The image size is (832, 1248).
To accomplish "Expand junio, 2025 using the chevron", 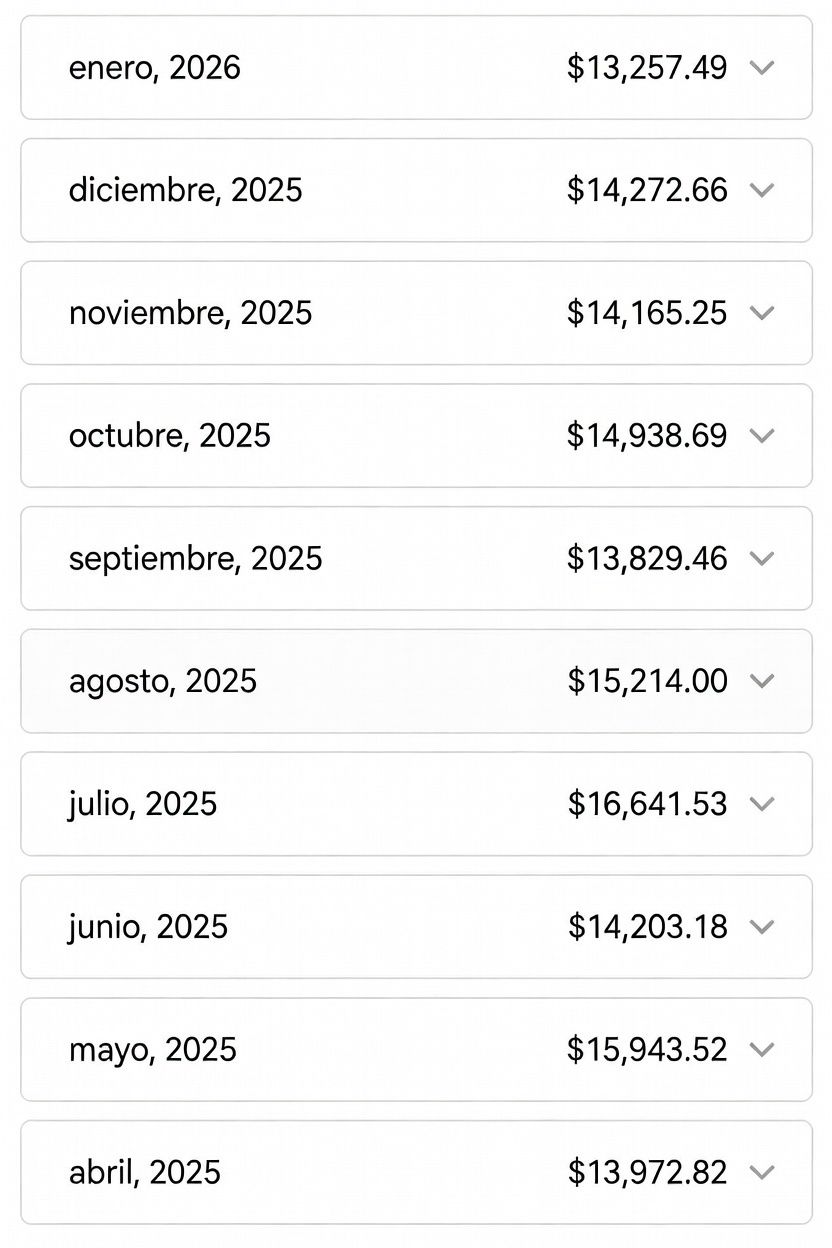I will (x=762, y=927).
